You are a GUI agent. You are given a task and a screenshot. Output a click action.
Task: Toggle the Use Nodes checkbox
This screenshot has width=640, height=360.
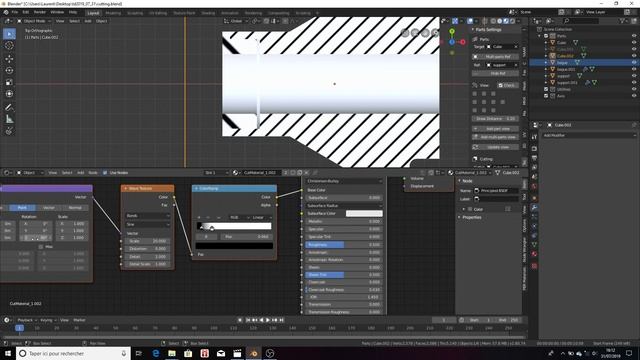(105, 173)
